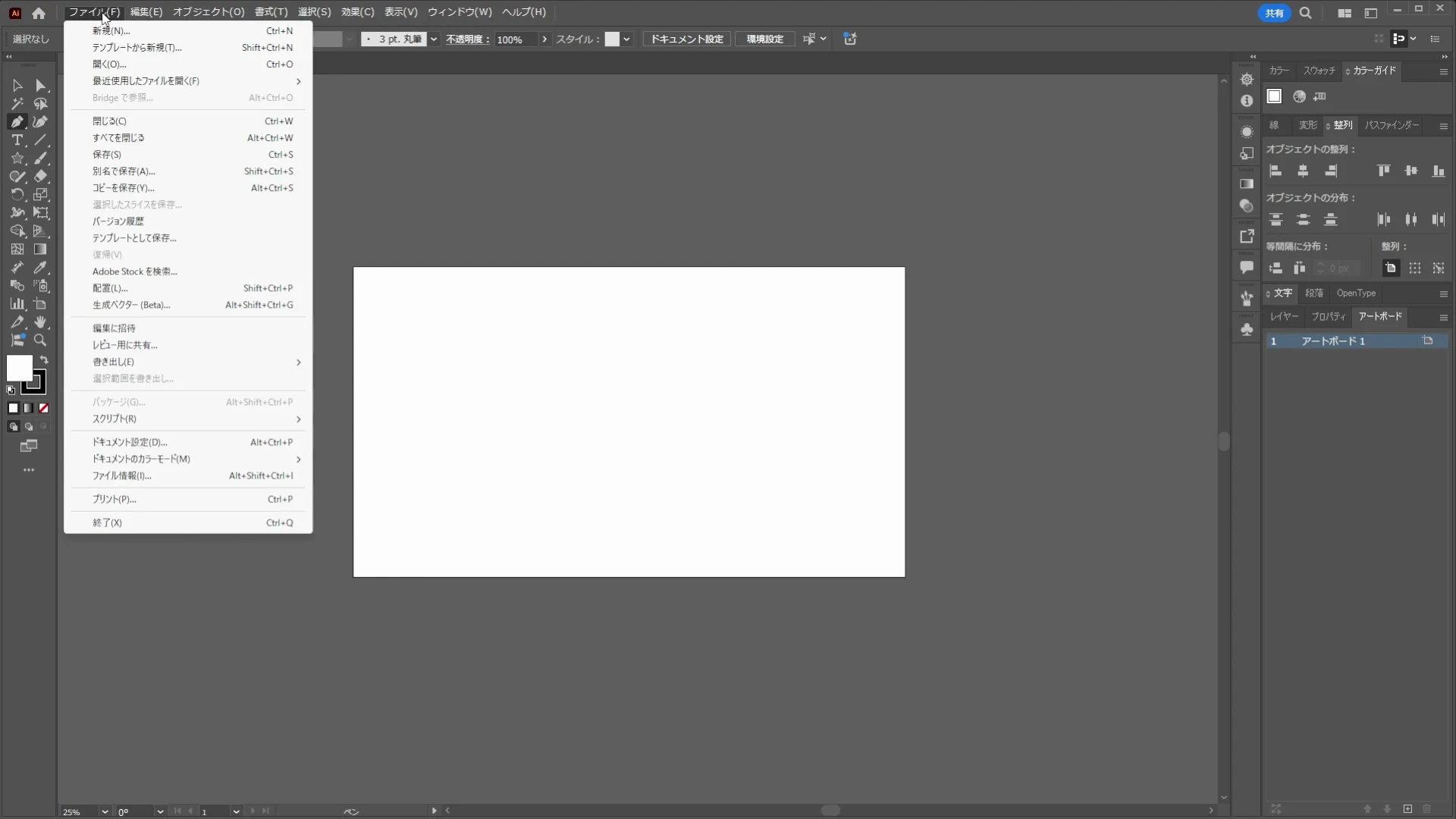
Task: Open the brush 3 pt. 丸筆 dropdown
Action: [434, 39]
